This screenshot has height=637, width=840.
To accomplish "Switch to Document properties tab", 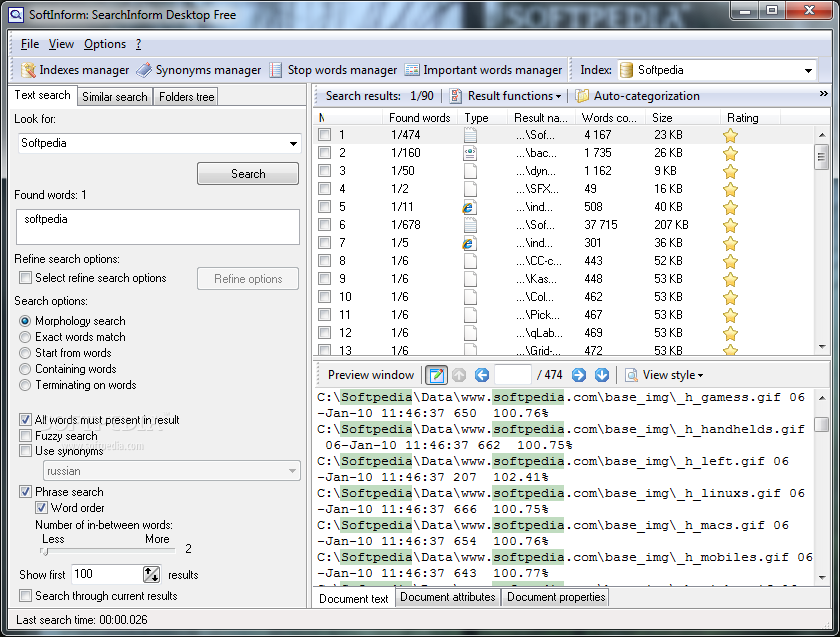I will (x=556, y=597).
